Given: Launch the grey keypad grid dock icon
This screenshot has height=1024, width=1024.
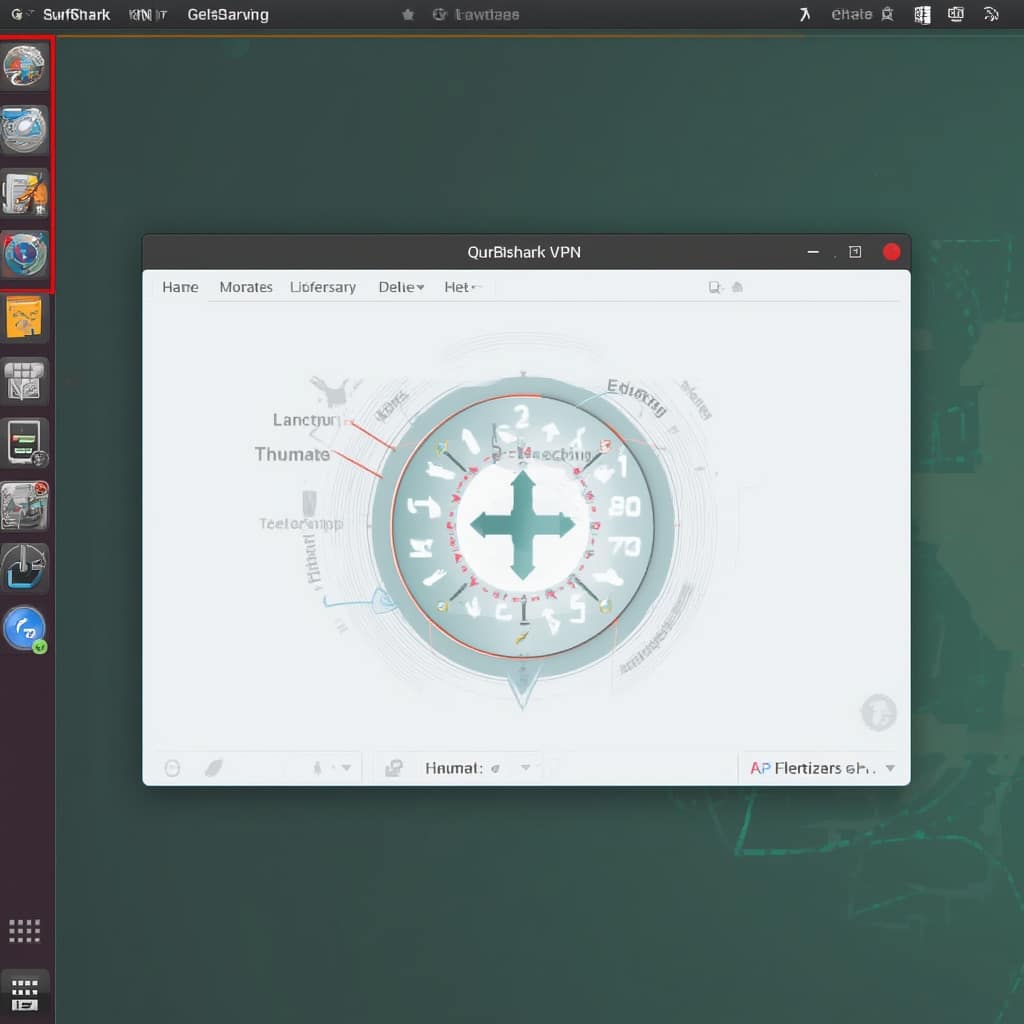Looking at the screenshot, I should tap(24, 380).
